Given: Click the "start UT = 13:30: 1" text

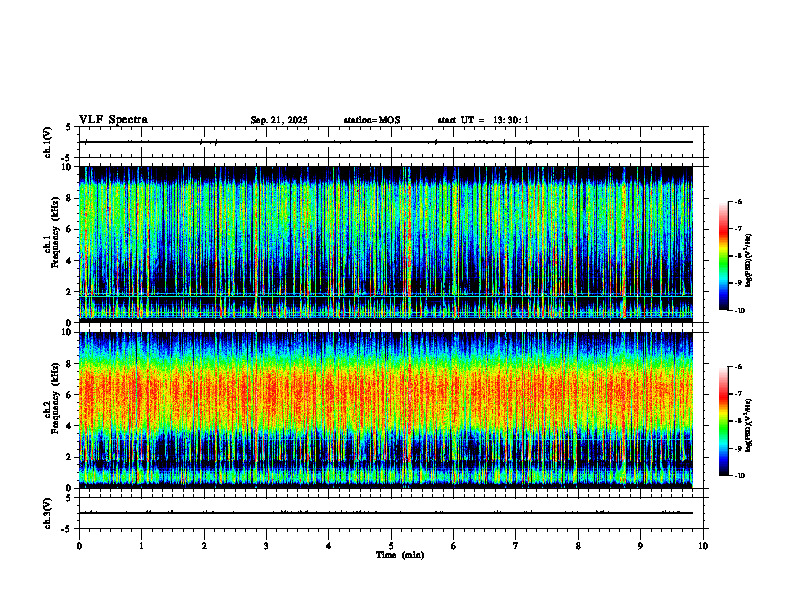Looking at the screenshot, I should click(483, 120).
